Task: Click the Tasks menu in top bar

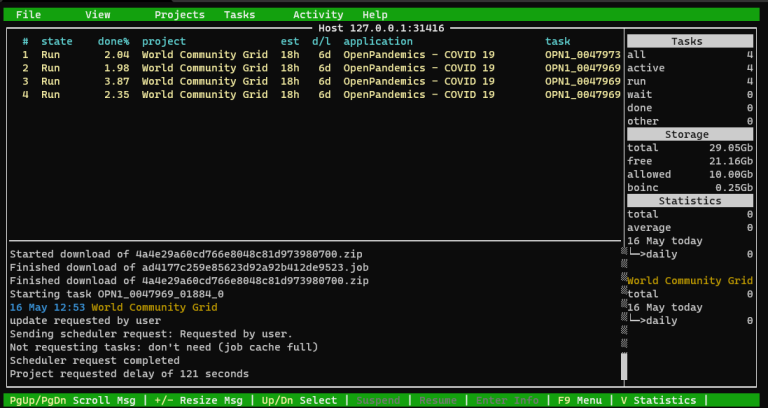Action: tap(239, 15)
